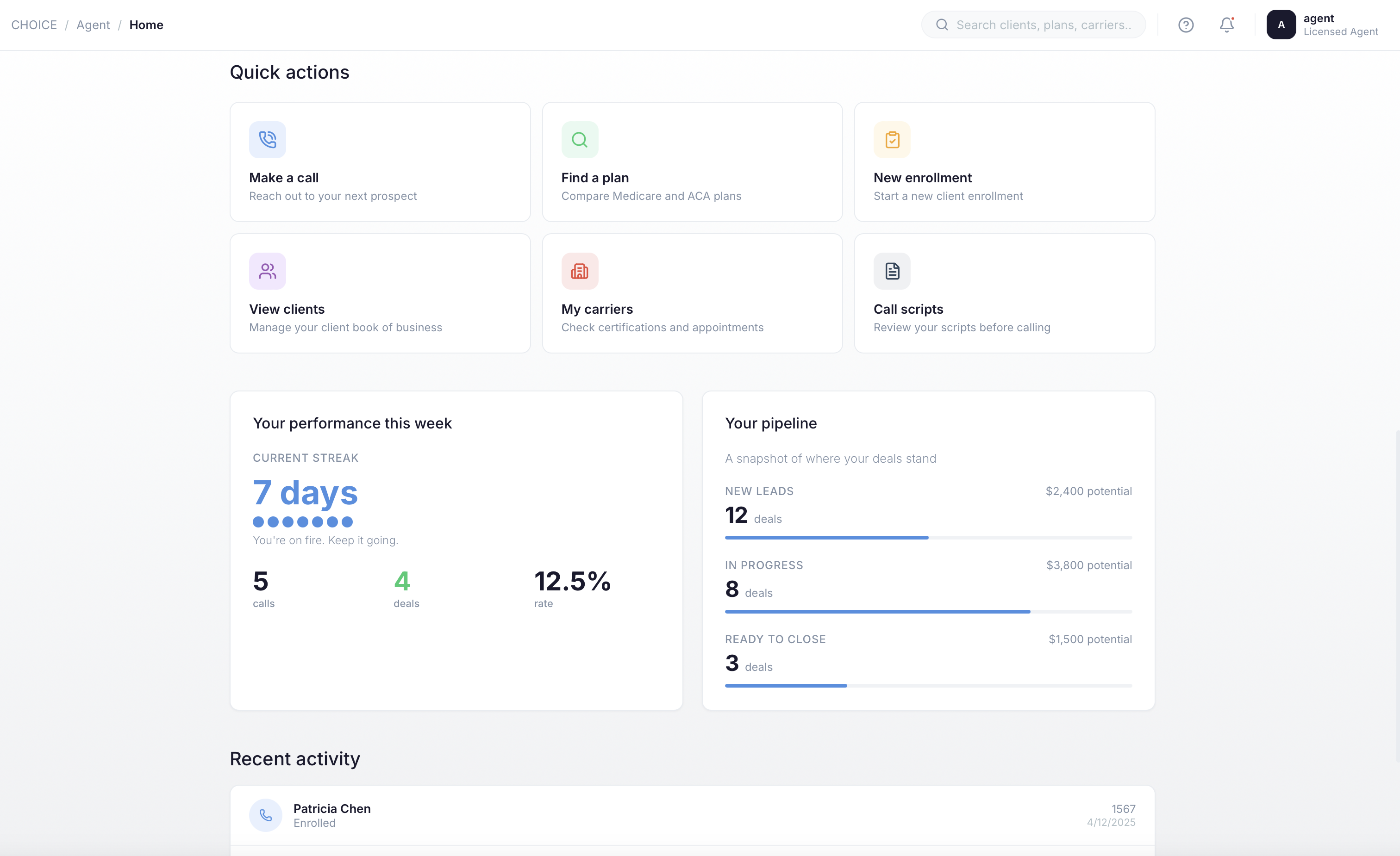Open the My carriers building icon
This screenshot has width=1400, height=856.
coord(580,271)
